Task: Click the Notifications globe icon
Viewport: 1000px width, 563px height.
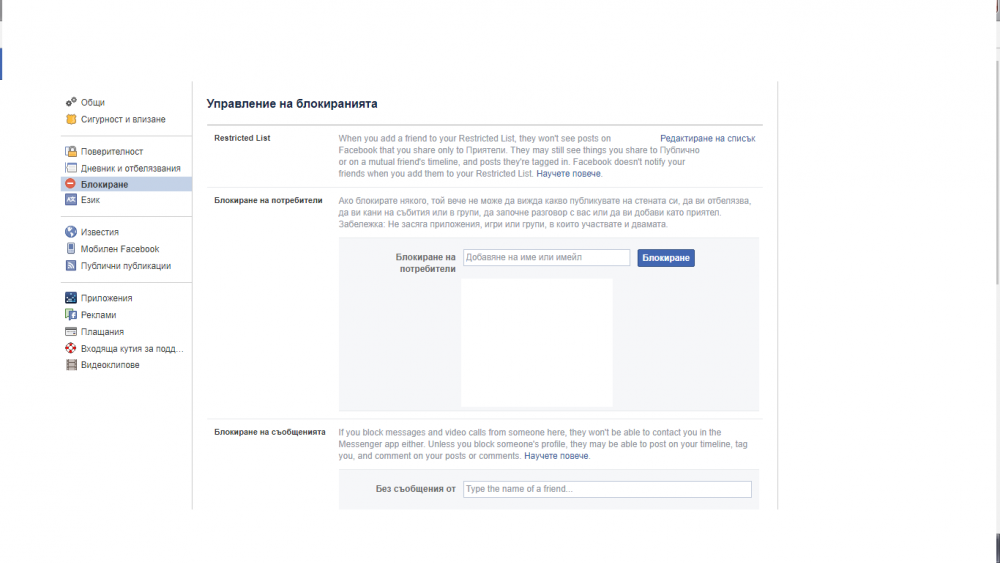Action: [71, 231]
